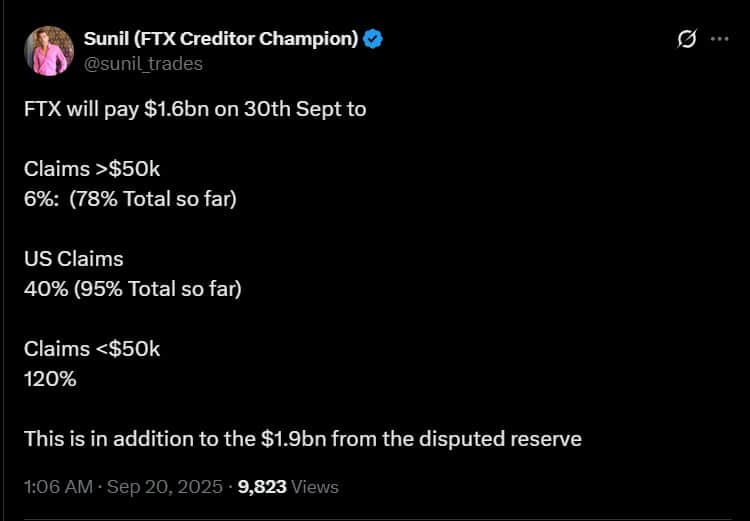
Task: Click the sentence about the disputed reserve
Action: 302,438
